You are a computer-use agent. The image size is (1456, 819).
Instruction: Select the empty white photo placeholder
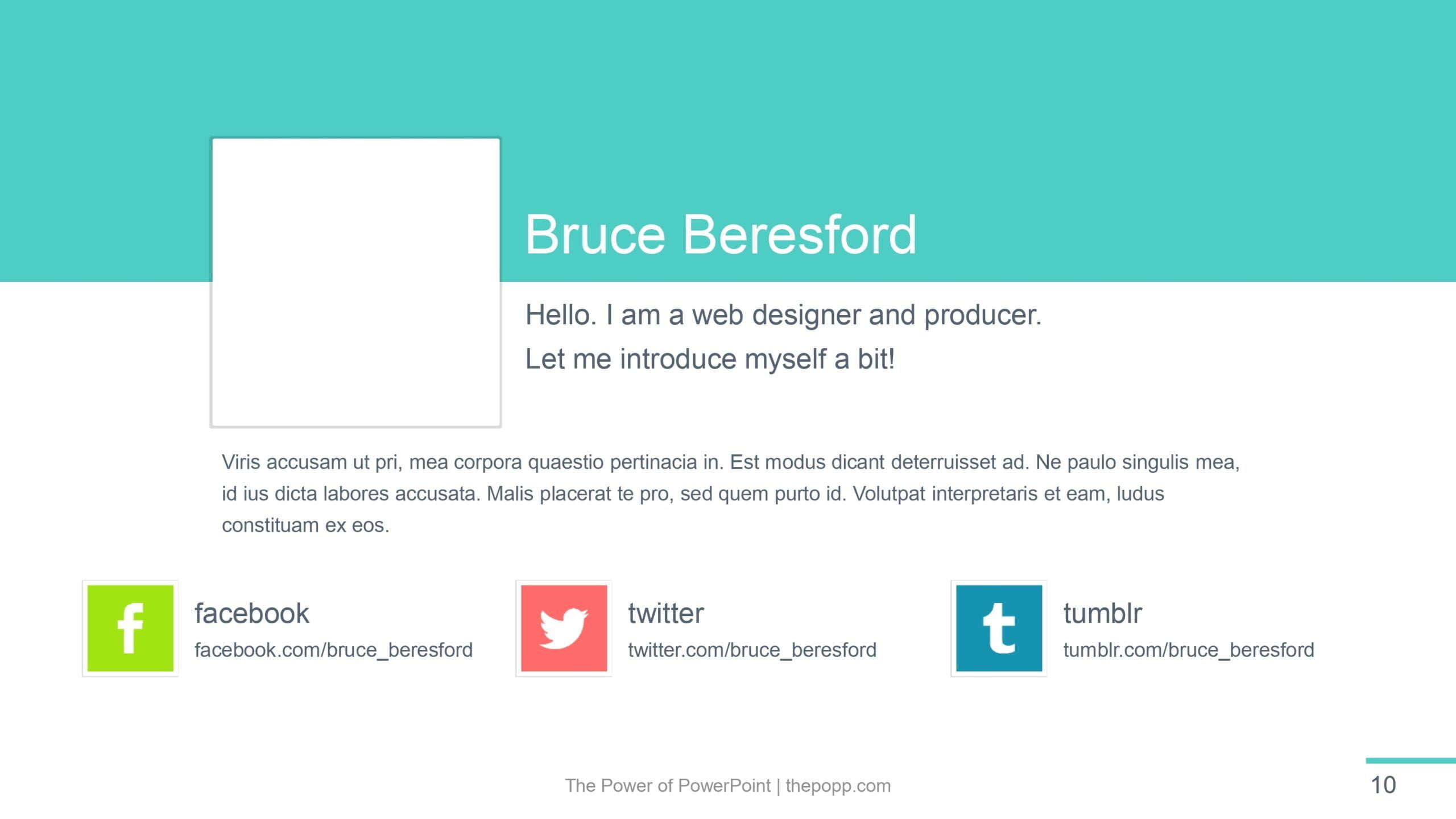pos(355,282)
